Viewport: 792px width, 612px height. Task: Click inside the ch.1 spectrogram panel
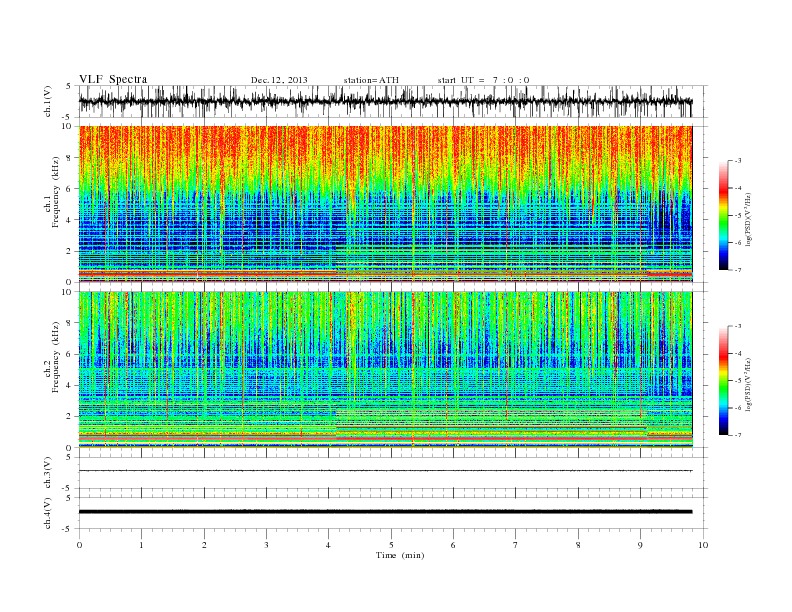385,204
